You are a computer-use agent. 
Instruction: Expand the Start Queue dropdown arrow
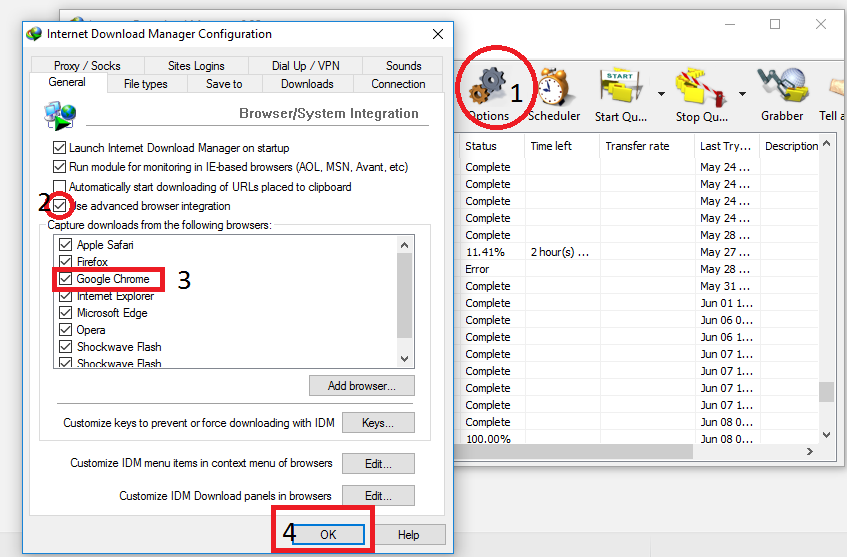click(661, 94)
